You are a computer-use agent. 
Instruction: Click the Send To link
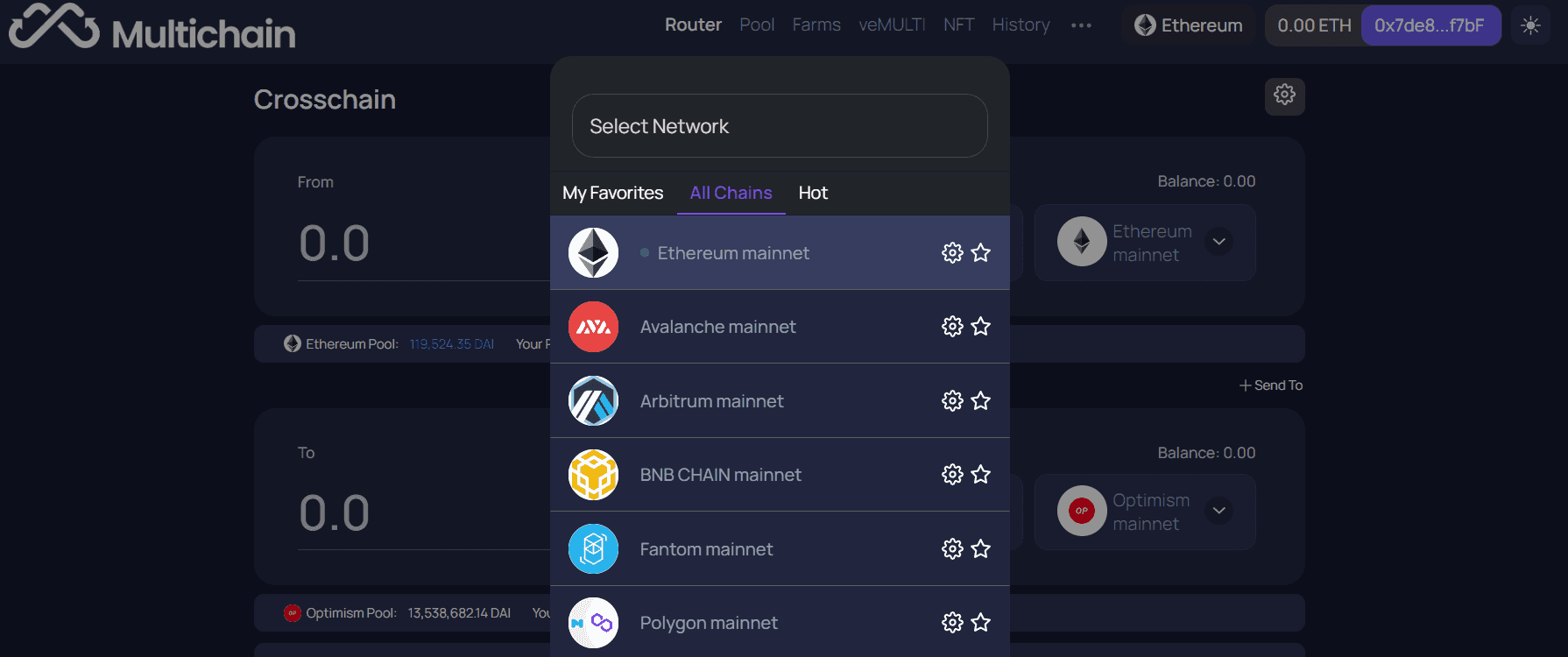[1271, 385]
